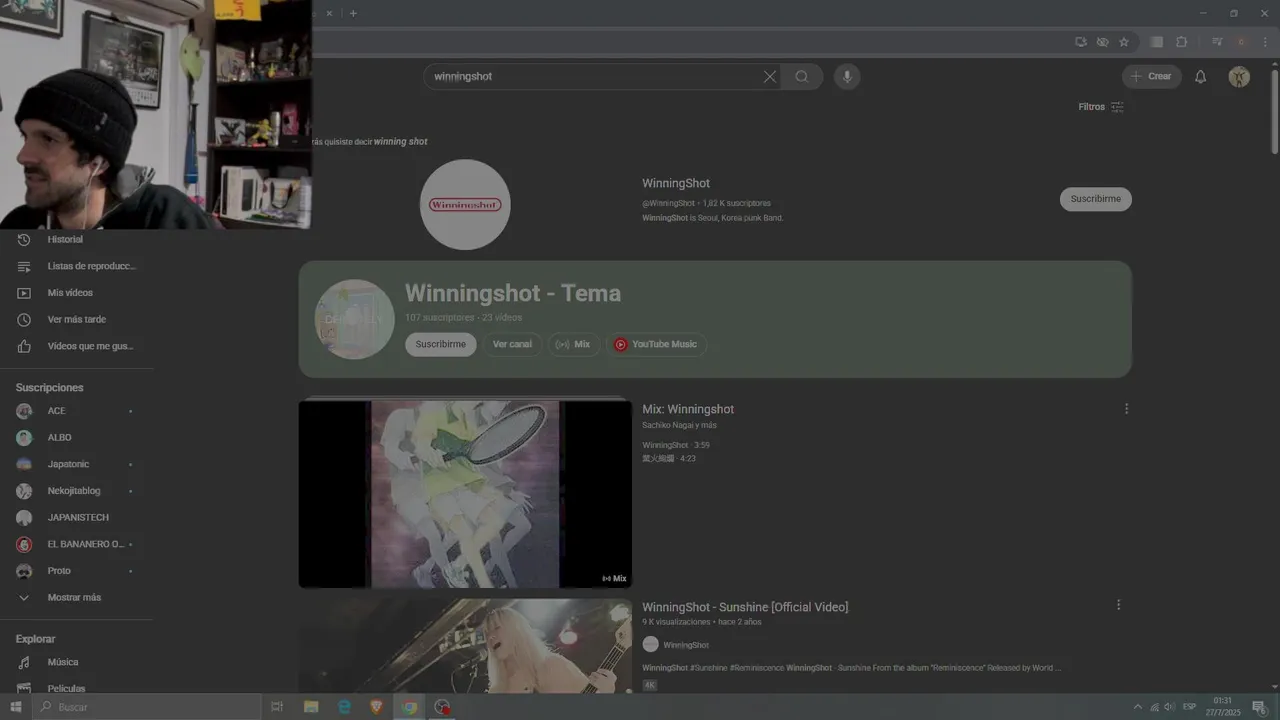Open Winningshot in YouTube Music
Screen dimensions: 1280x720
656,344
